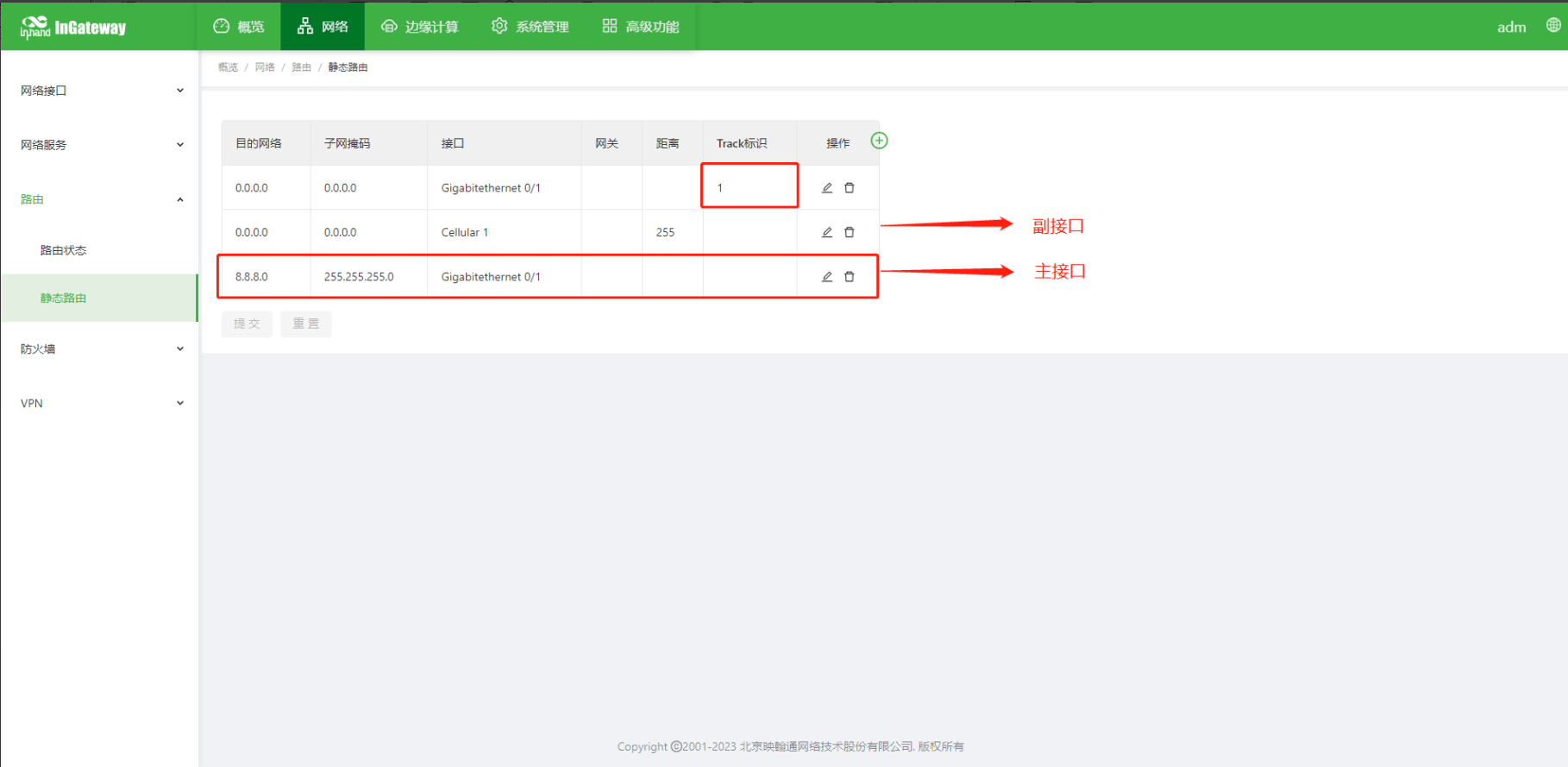Edit the Gigabitethernet 0/1 default route with Track 1
Viewport: 1568px width, 767px height.
tap(826, 188)
